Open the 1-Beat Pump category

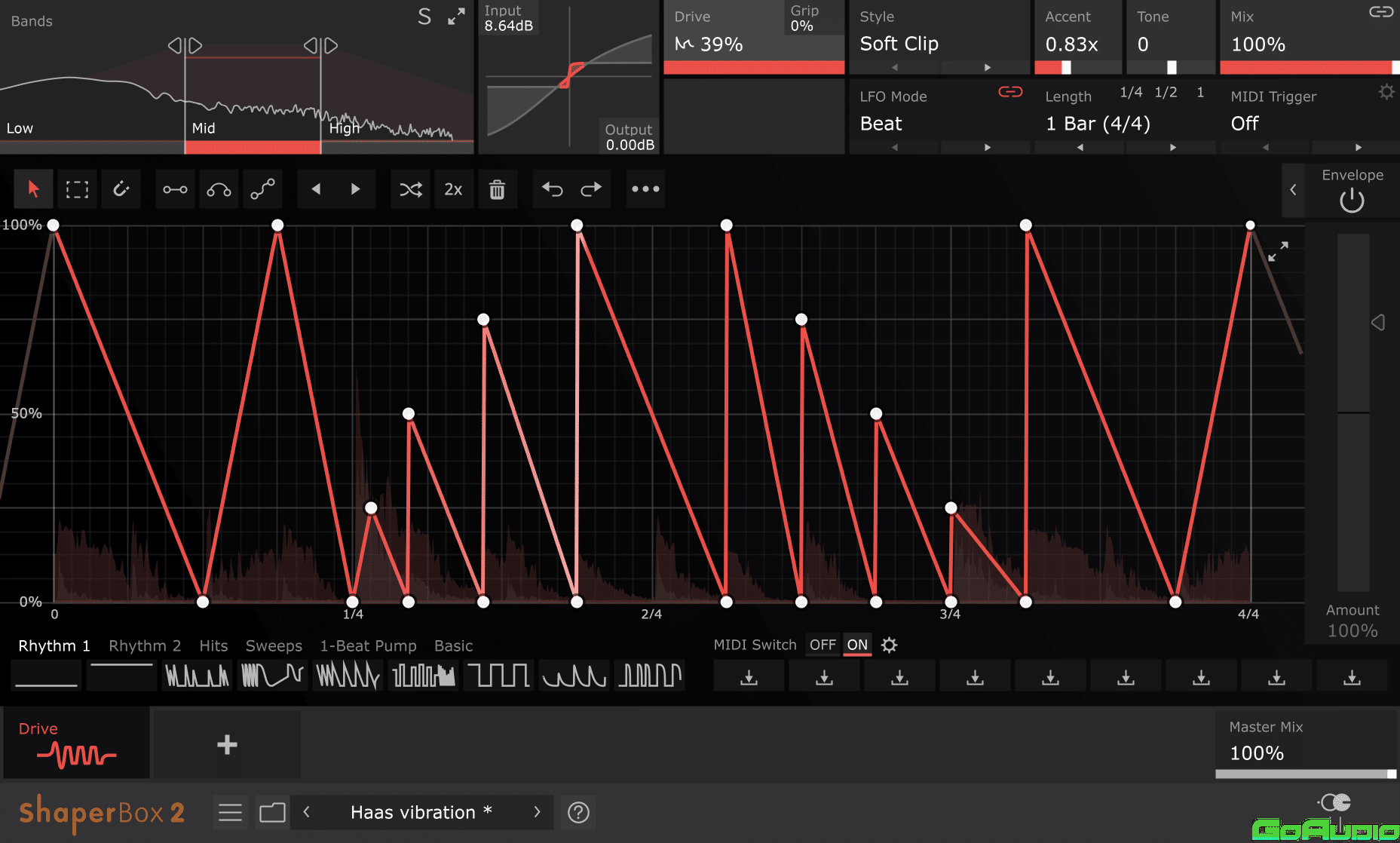click(x=369, y=645)
